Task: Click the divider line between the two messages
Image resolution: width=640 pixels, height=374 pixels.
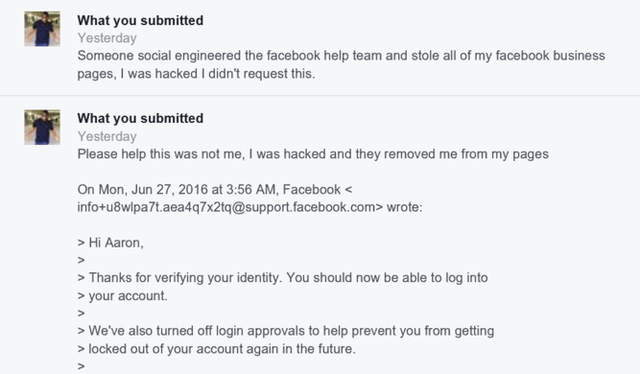Action: coord(320,96)
